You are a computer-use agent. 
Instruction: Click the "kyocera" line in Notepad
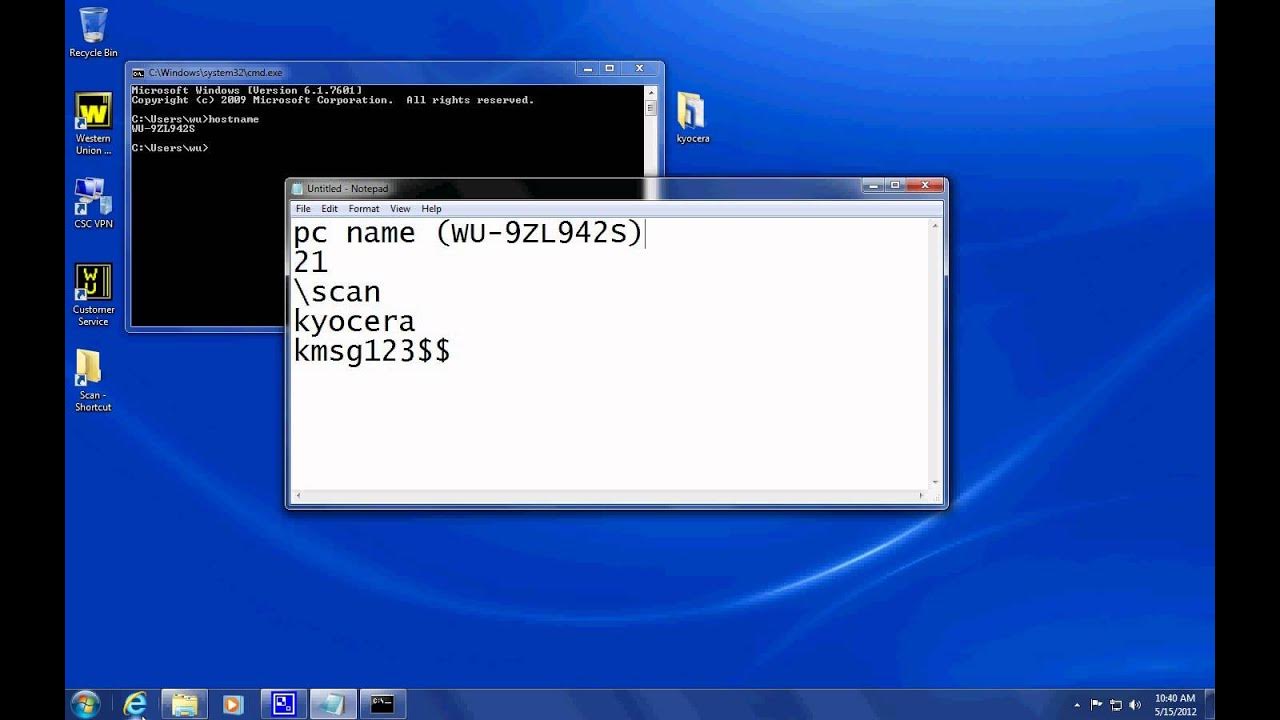tap(354, 322)
